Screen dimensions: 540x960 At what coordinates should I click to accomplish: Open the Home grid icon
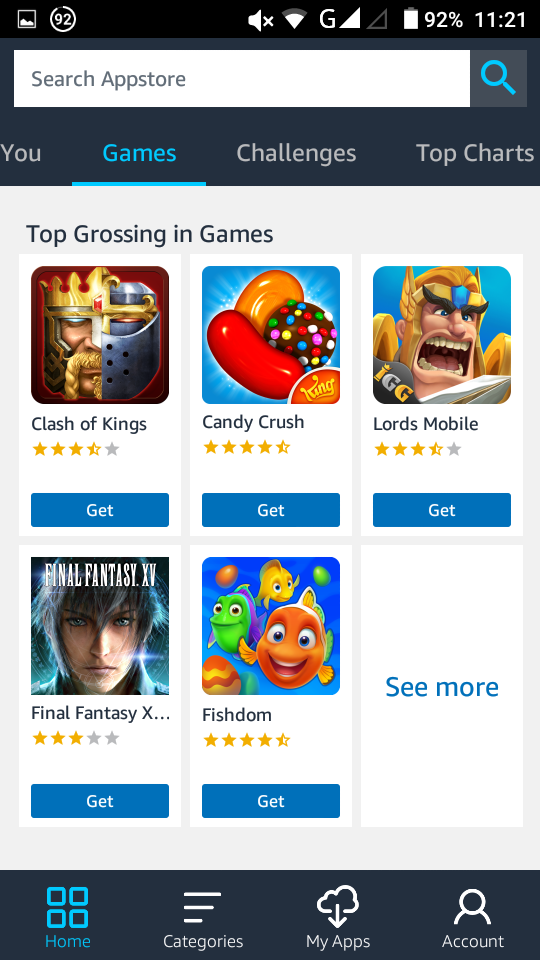(x=67, y=907)
